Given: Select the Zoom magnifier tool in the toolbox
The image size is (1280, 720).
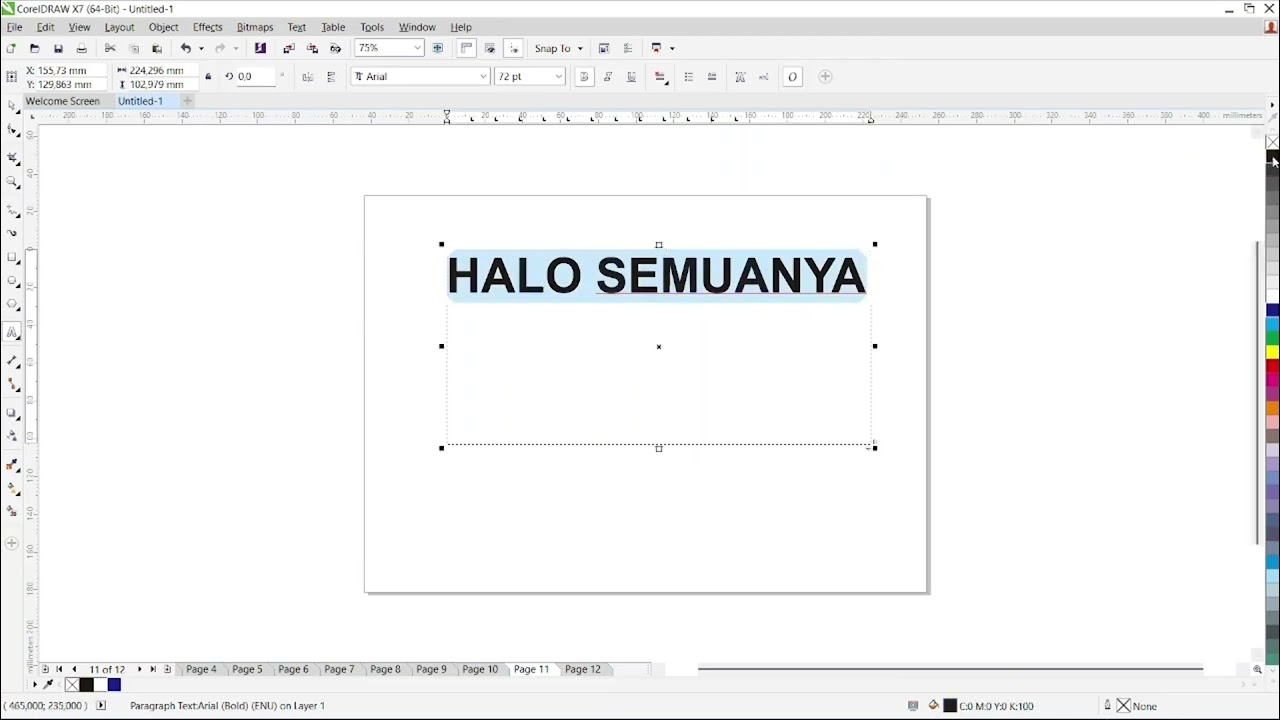Looking at the screenshot, I should 13,182.
